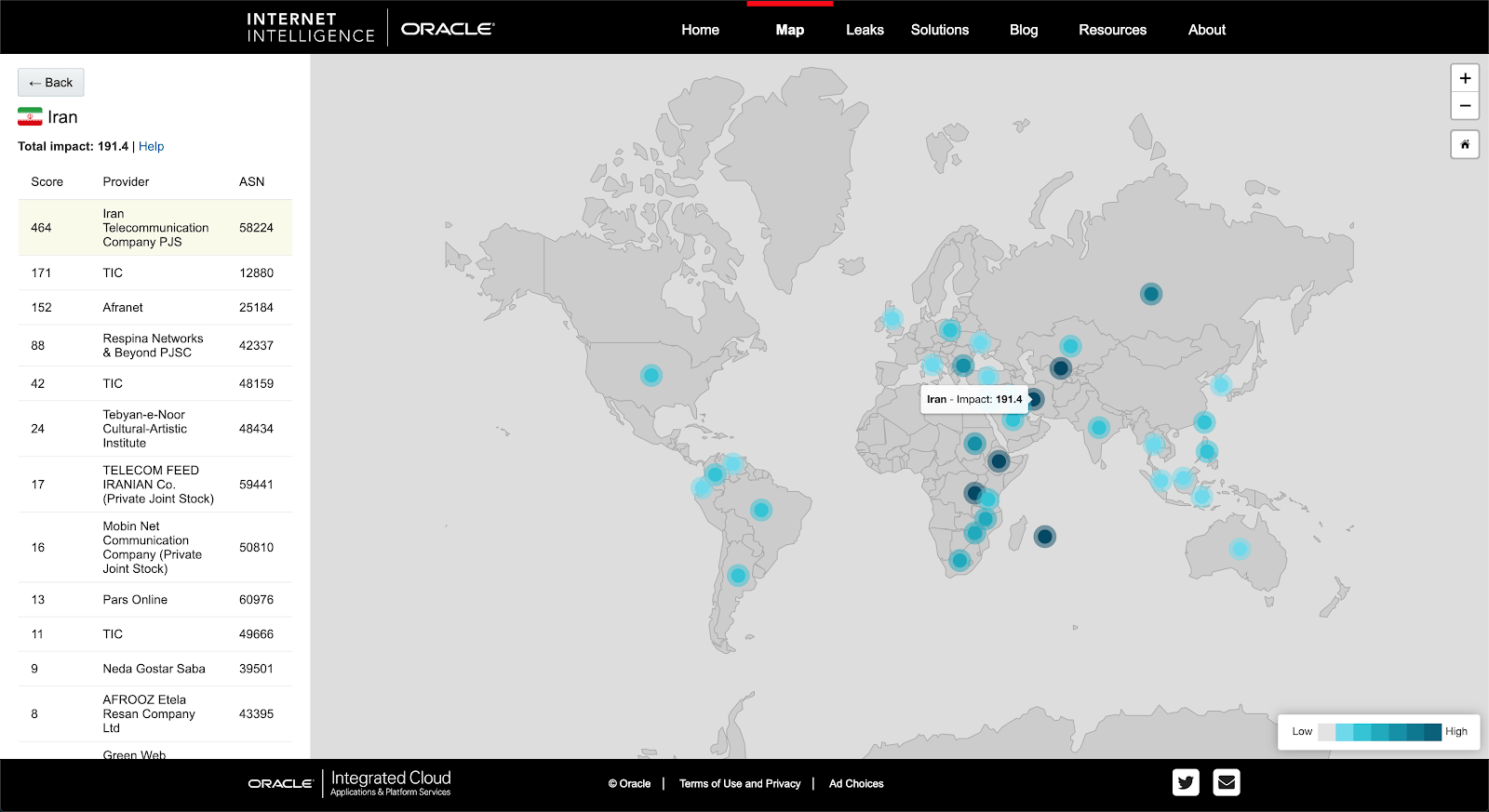Select Iran Telecommunication Company PJS row
Viewport: 1489px width, 812px height.
point(155,228)
